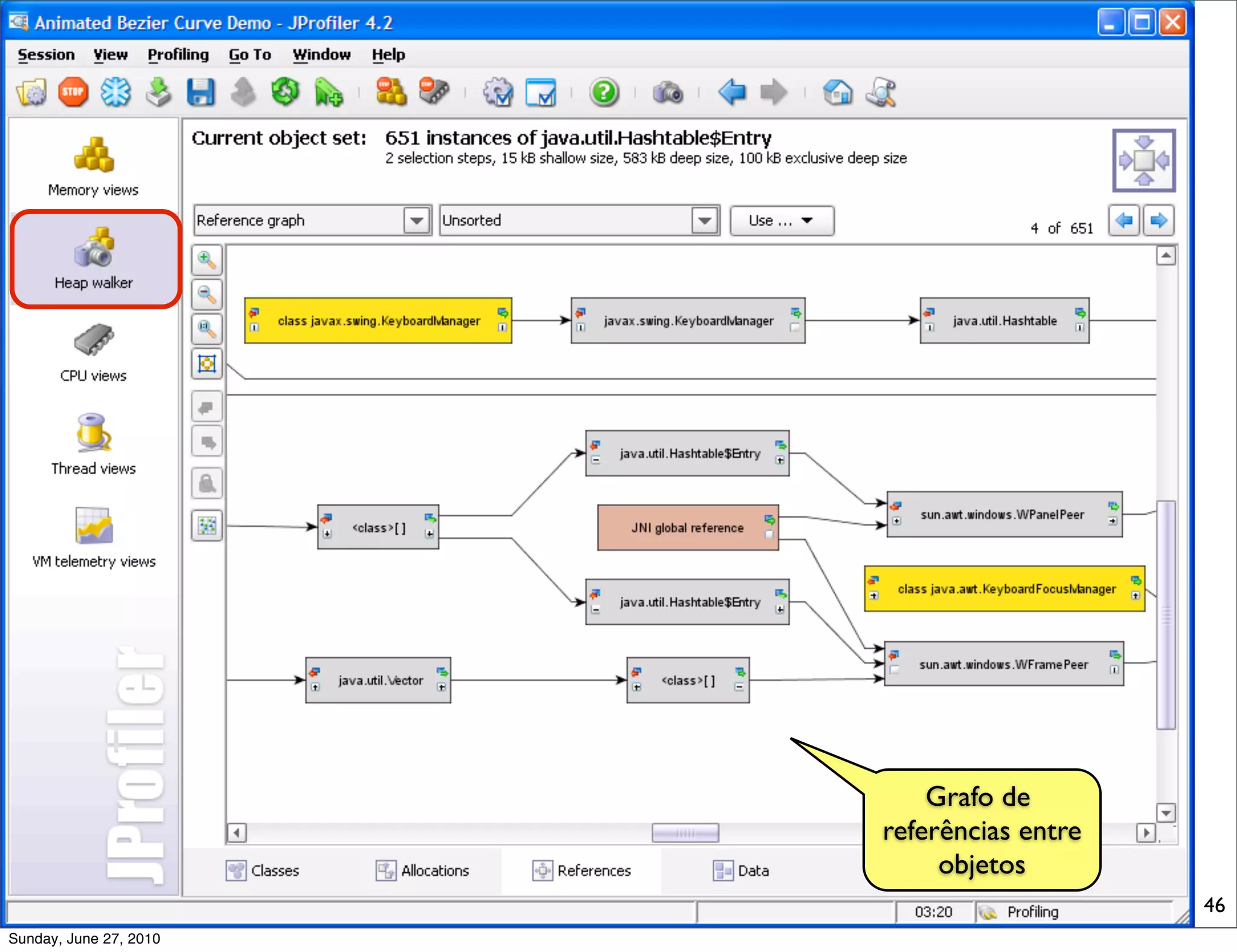The height and width of the screenshot is (952, 1237).
Task: Switch to the Allocations tab
Action: pos(422,870)
